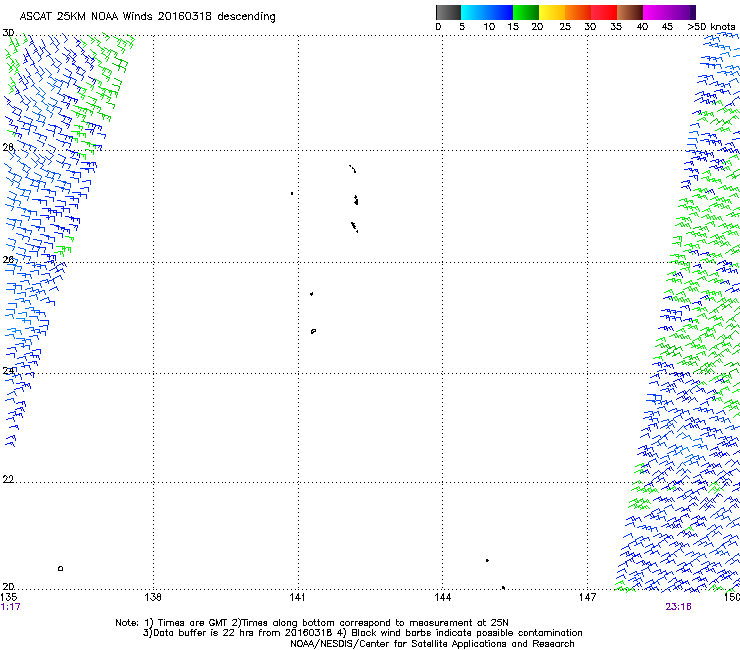
Task: Select the cyan-blue 5-15 knots color band
Action: [487, 12]
